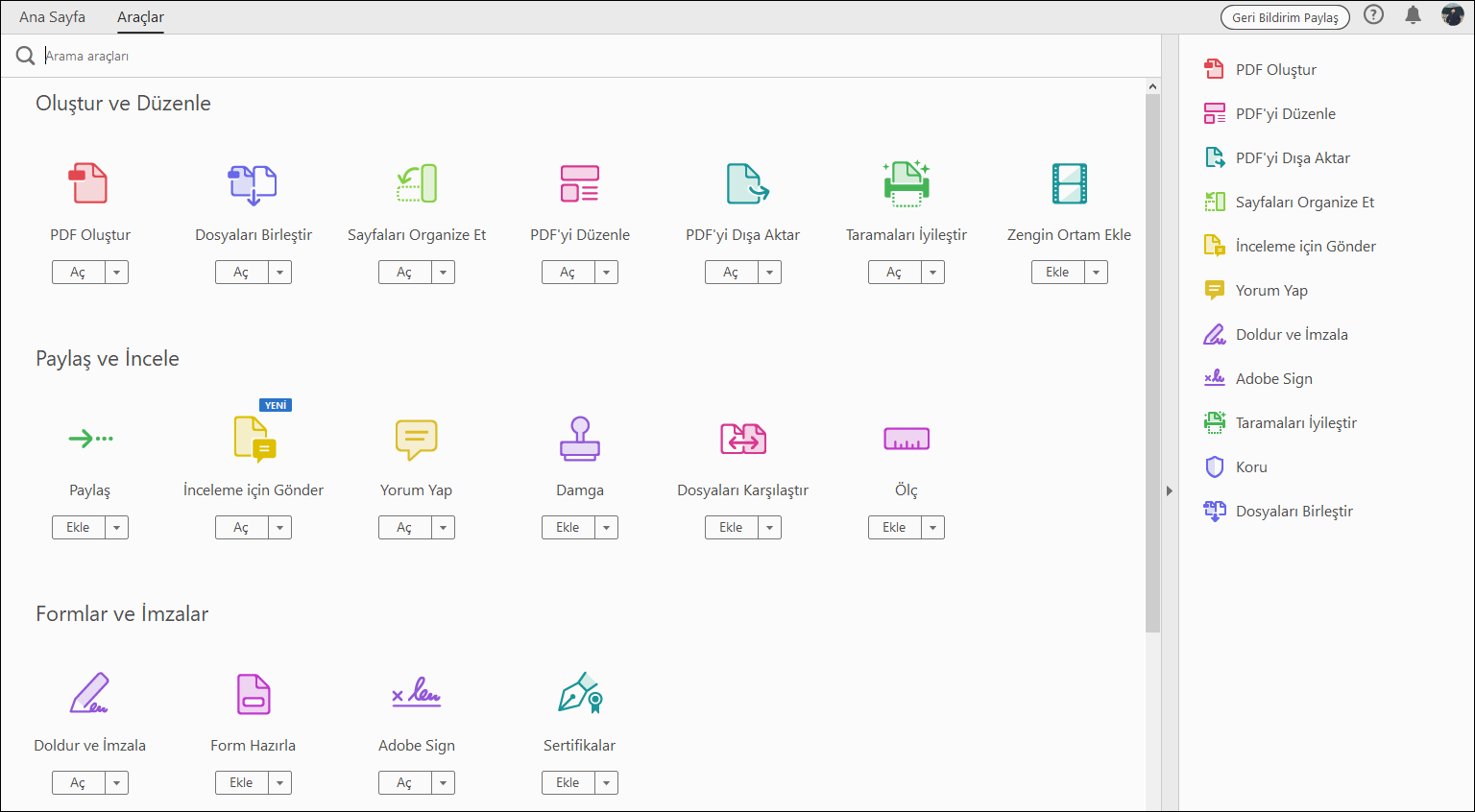Screen dimensions: 1475x812
Task: Select the Damga stamp icon
Action: pos(580,439)
